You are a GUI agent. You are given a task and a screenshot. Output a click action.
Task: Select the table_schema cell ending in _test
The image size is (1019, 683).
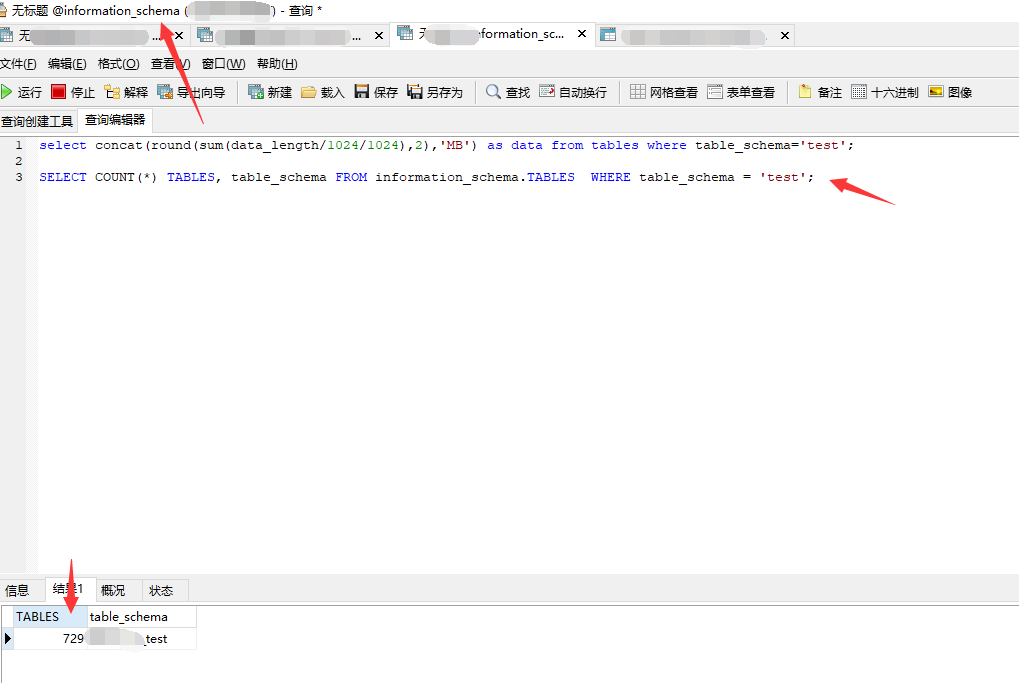point(142,639)
